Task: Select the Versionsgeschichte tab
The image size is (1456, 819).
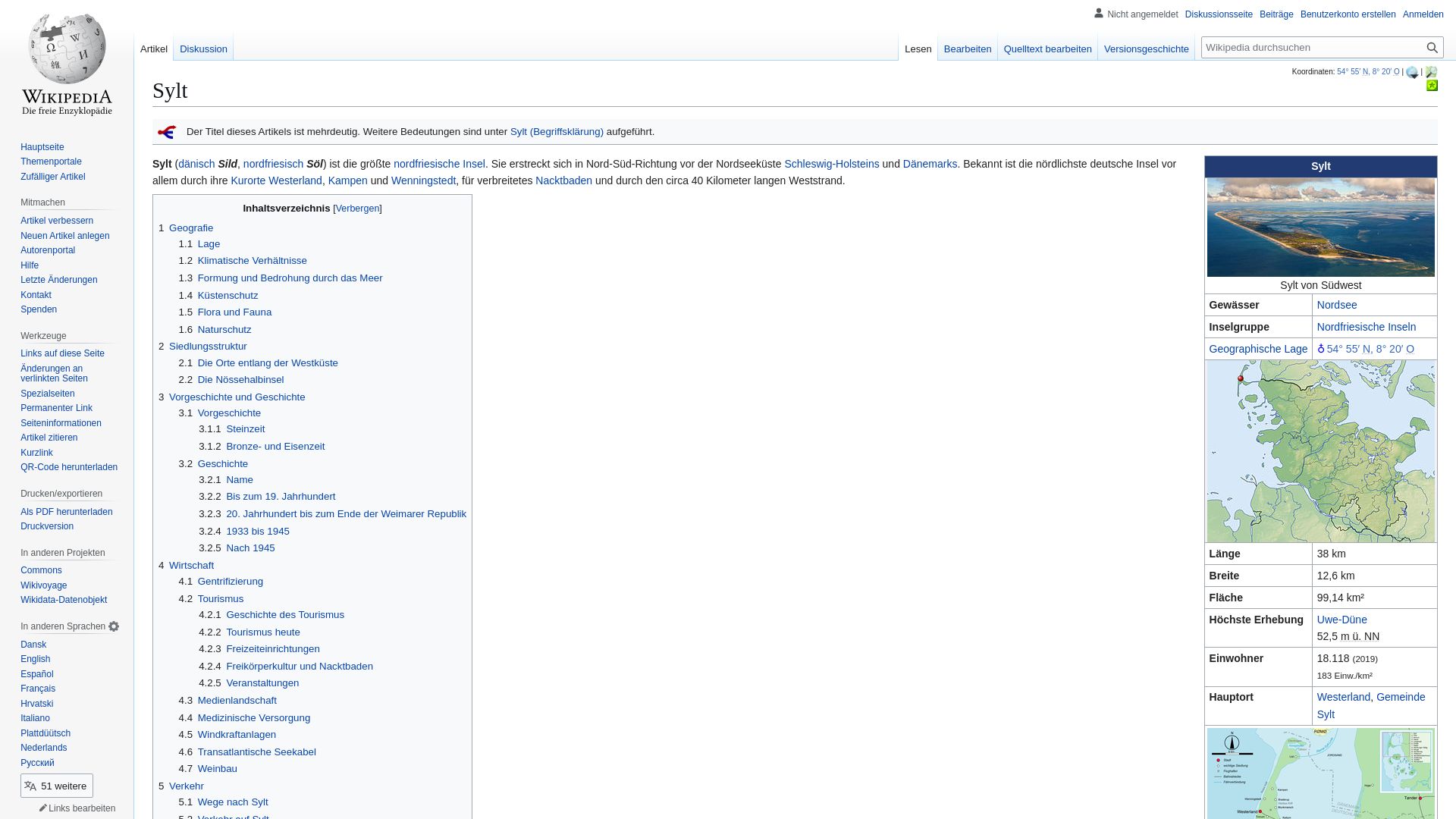Action: tap(1146, 49)
